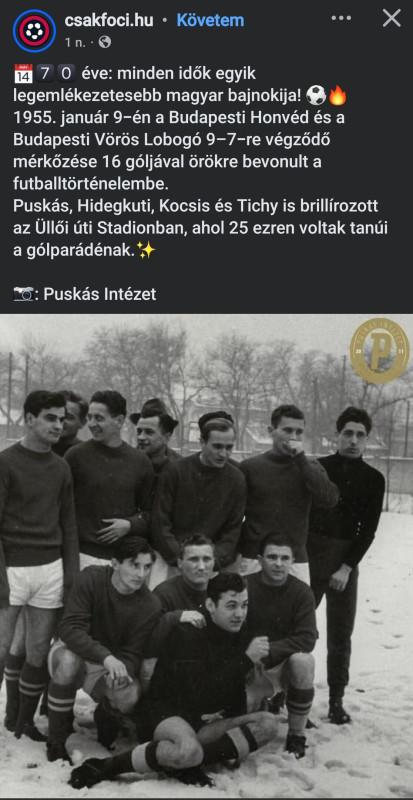413x800 pixels.
Task: Tap the fire emoji in caption
Action: coord(336,95)
